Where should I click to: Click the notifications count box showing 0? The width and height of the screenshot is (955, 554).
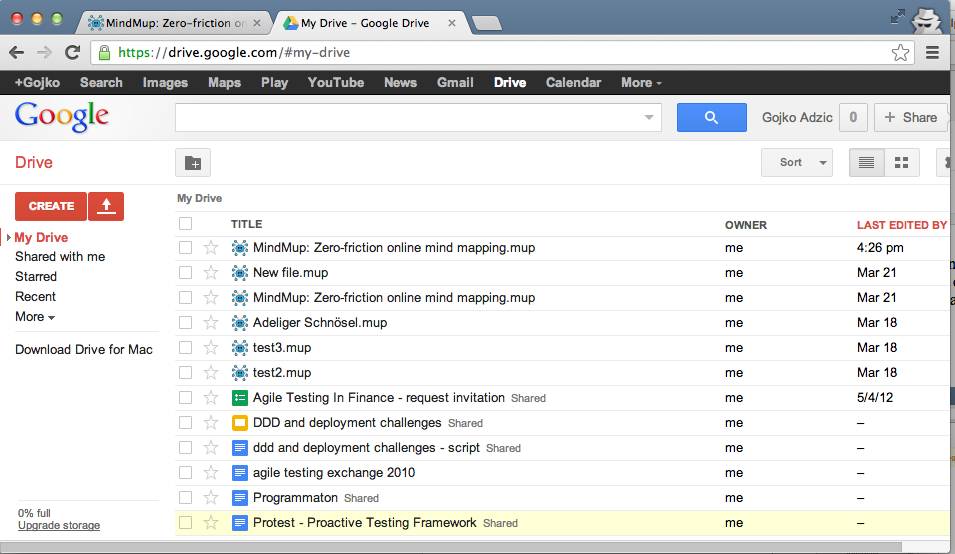tap(853, 117)
